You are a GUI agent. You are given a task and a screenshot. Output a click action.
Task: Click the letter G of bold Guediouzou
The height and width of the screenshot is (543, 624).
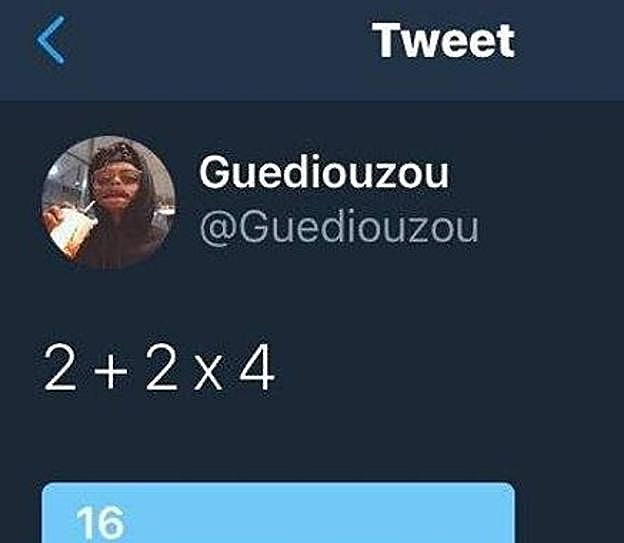216,172
